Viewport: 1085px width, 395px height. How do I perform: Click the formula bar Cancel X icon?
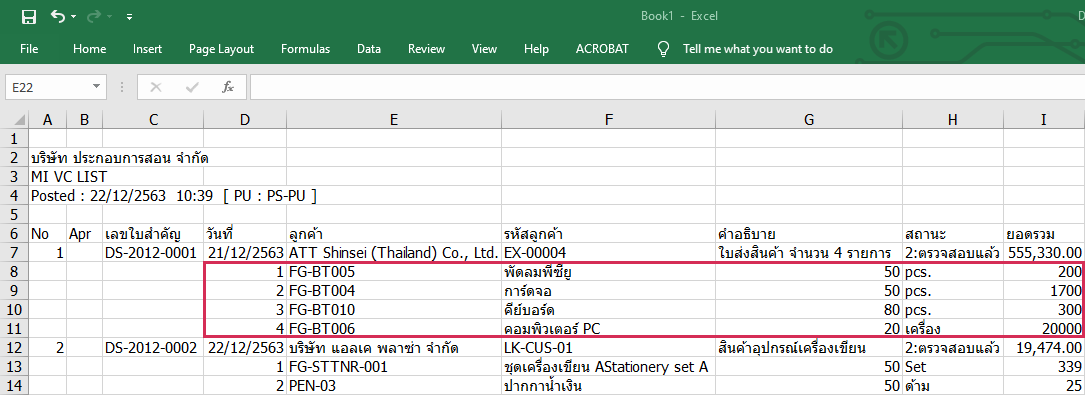click(156, 87)
